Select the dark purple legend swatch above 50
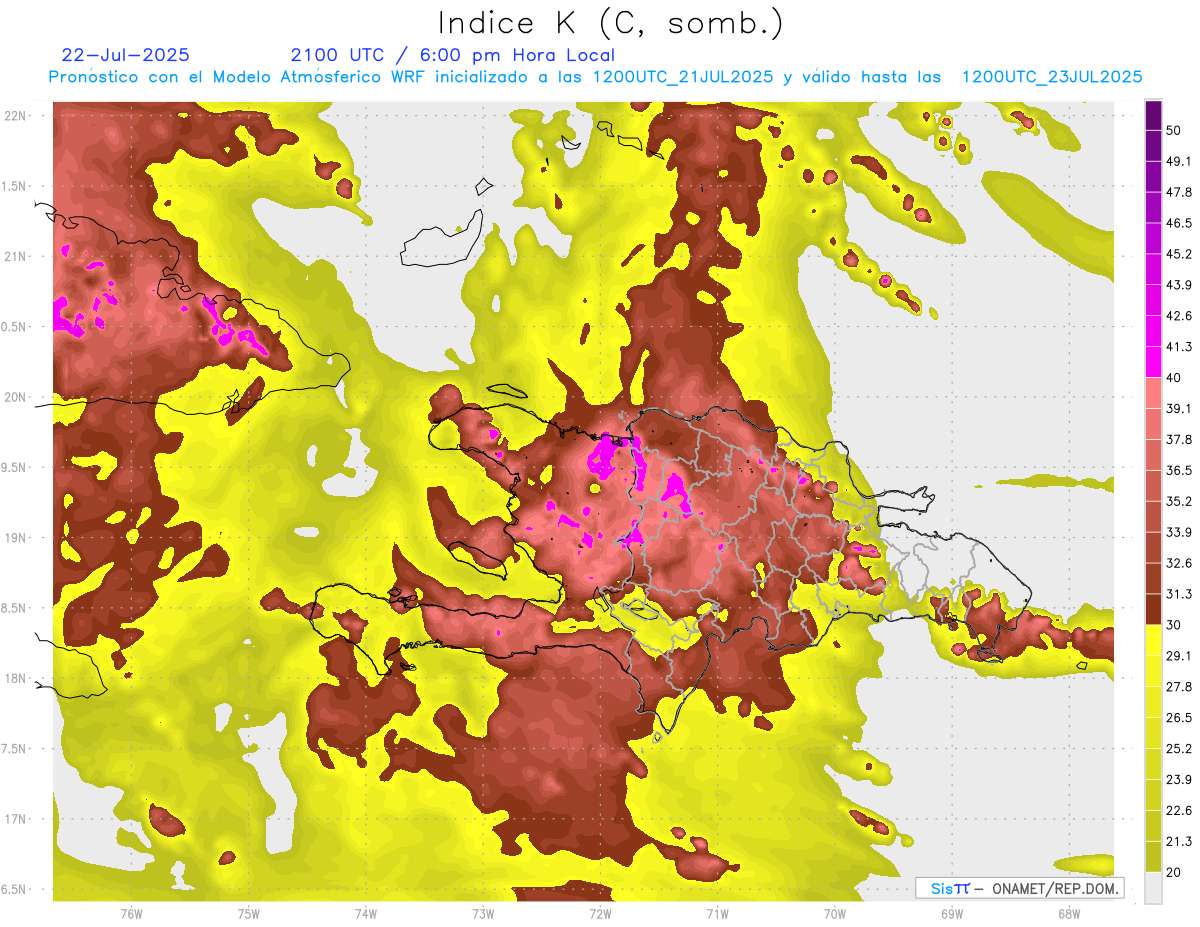Screen dimensions: 1200x927 coord(1153,116)
